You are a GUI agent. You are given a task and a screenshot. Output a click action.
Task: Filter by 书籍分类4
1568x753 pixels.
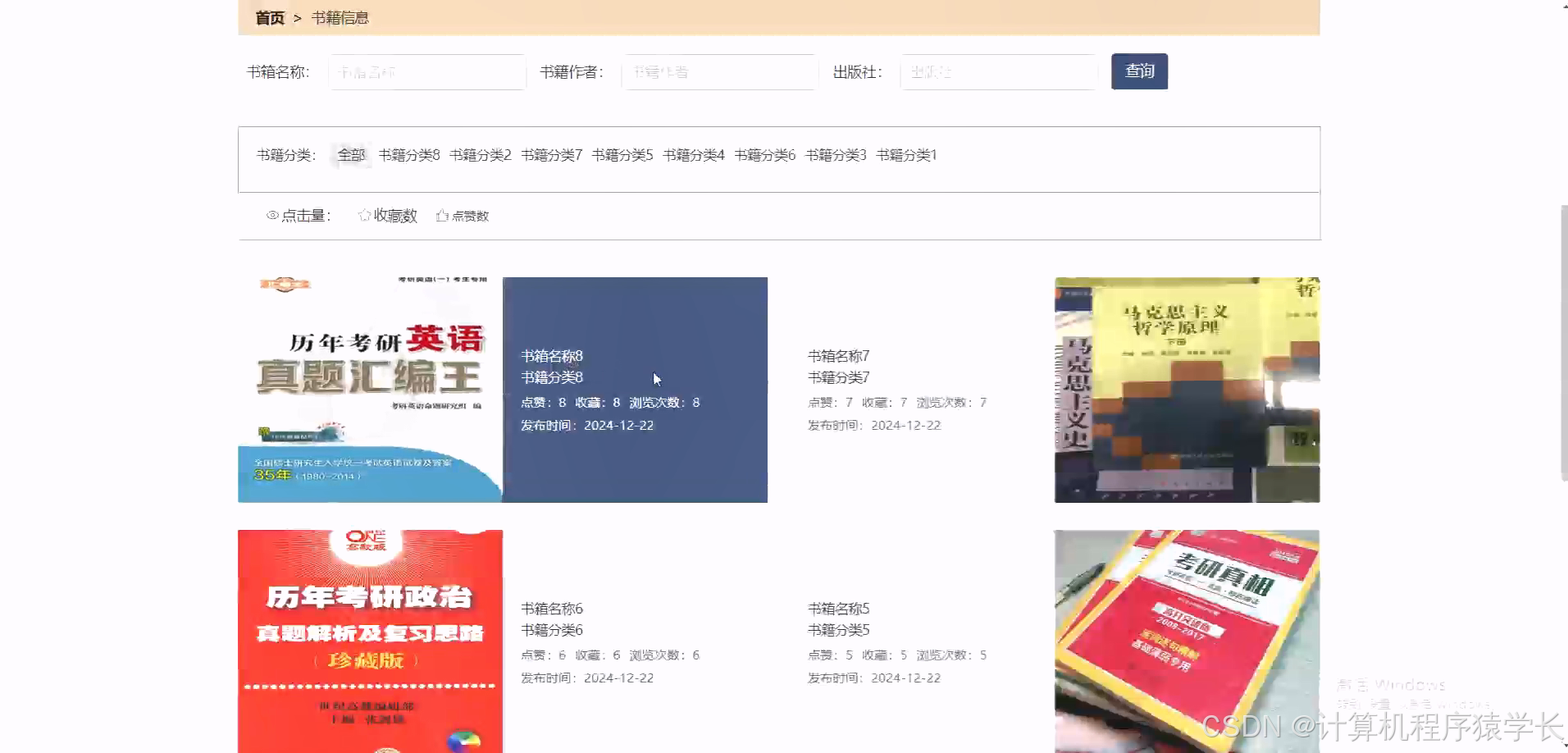click(694, 155)
